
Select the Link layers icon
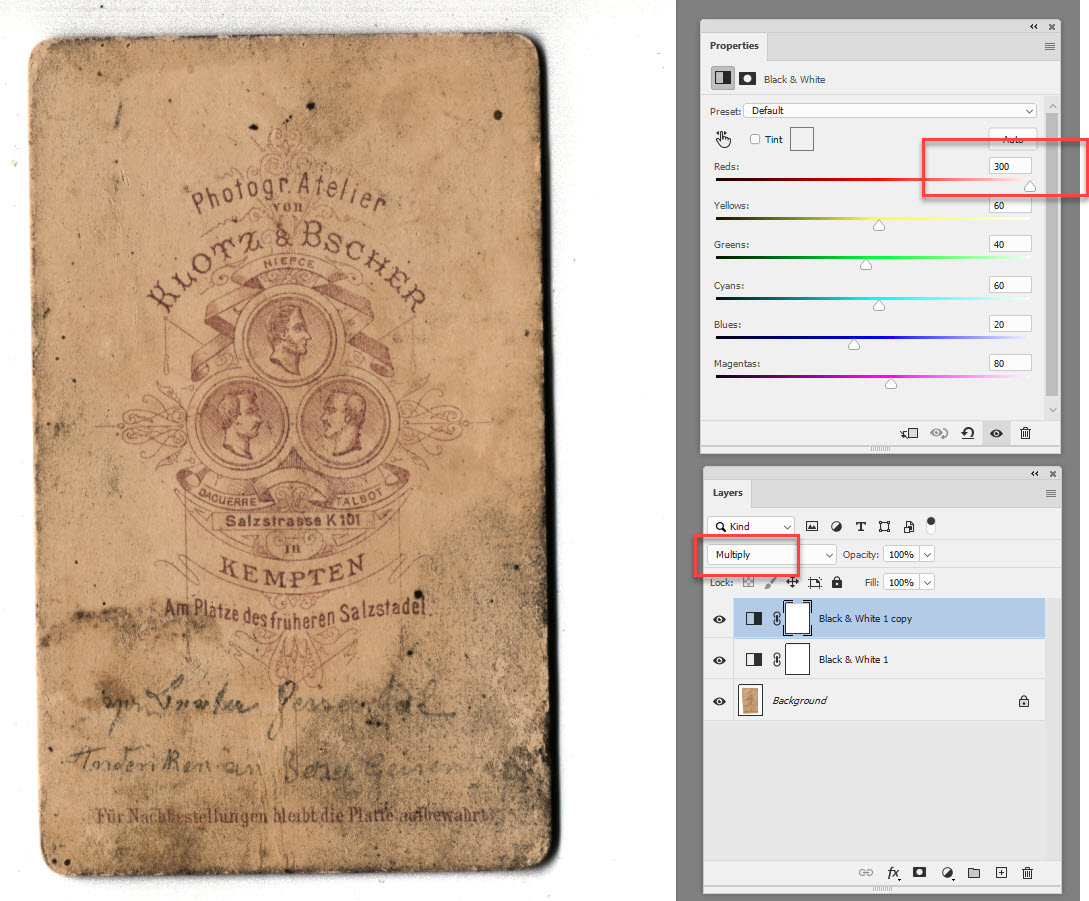[x=866, y=872]
